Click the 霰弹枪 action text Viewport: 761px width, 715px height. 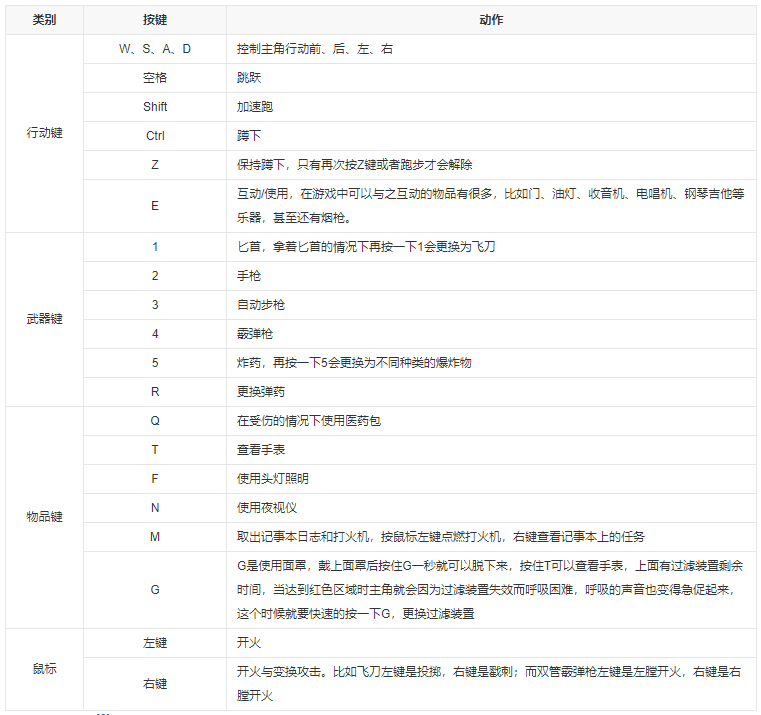coord(255,334)
